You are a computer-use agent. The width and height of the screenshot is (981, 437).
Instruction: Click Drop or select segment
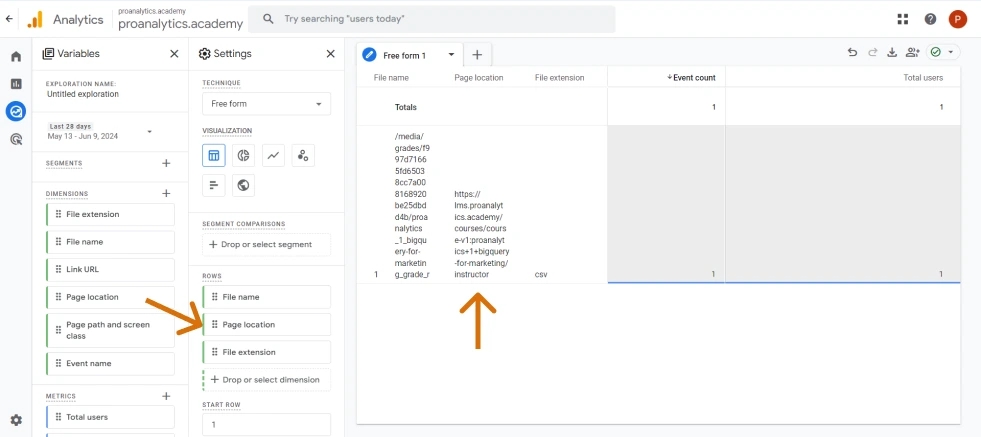pyautogui.click(x=267, y=244)
